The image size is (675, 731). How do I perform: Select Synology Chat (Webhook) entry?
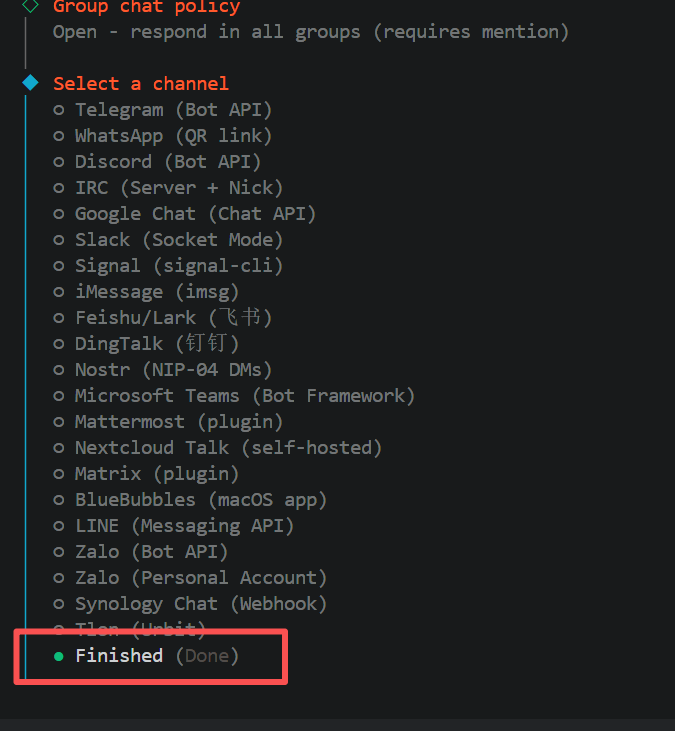pyautogui.click(x=201, y=604)
